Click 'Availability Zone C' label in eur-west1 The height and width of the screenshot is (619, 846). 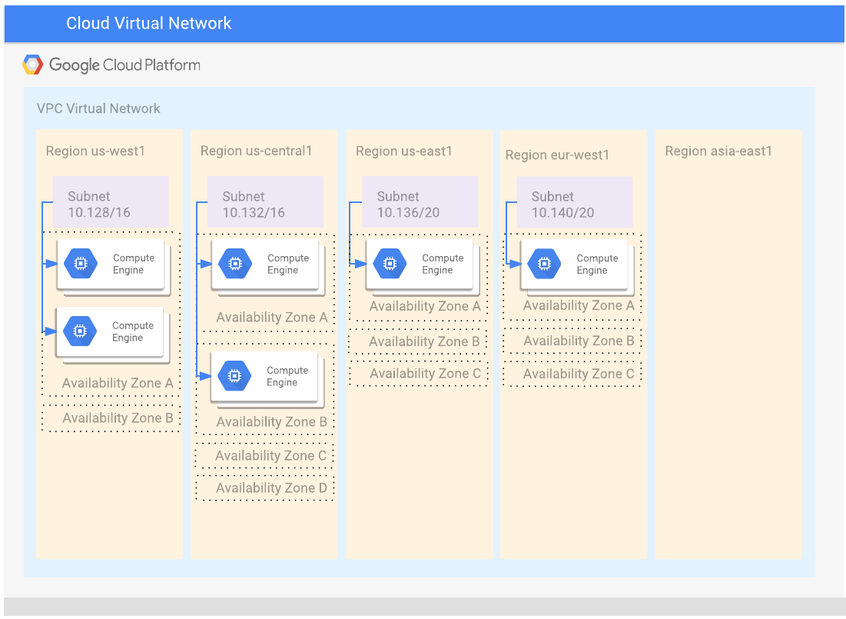(579, 374)
